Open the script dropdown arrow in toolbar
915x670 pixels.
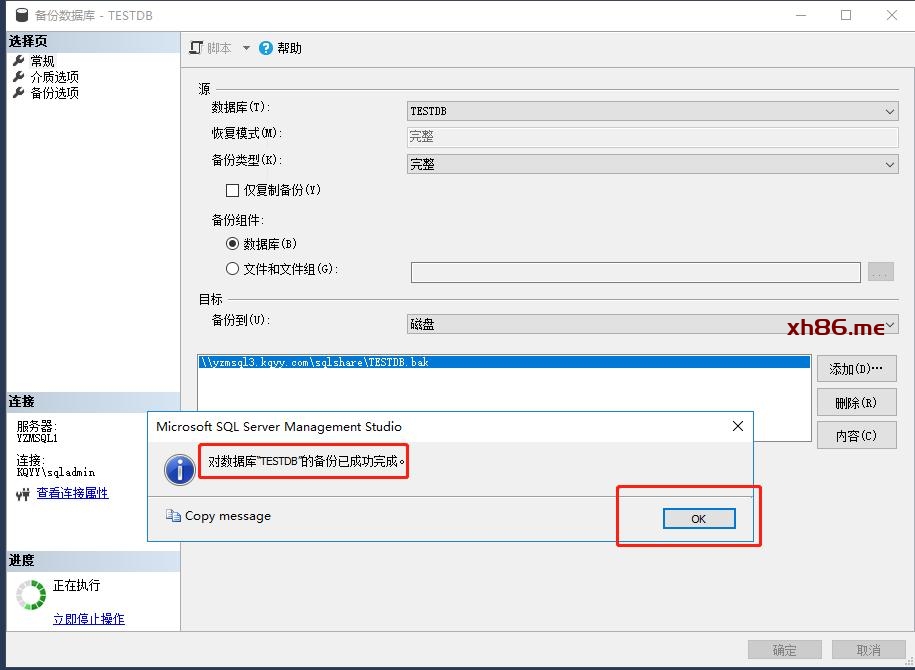point(246,48)
